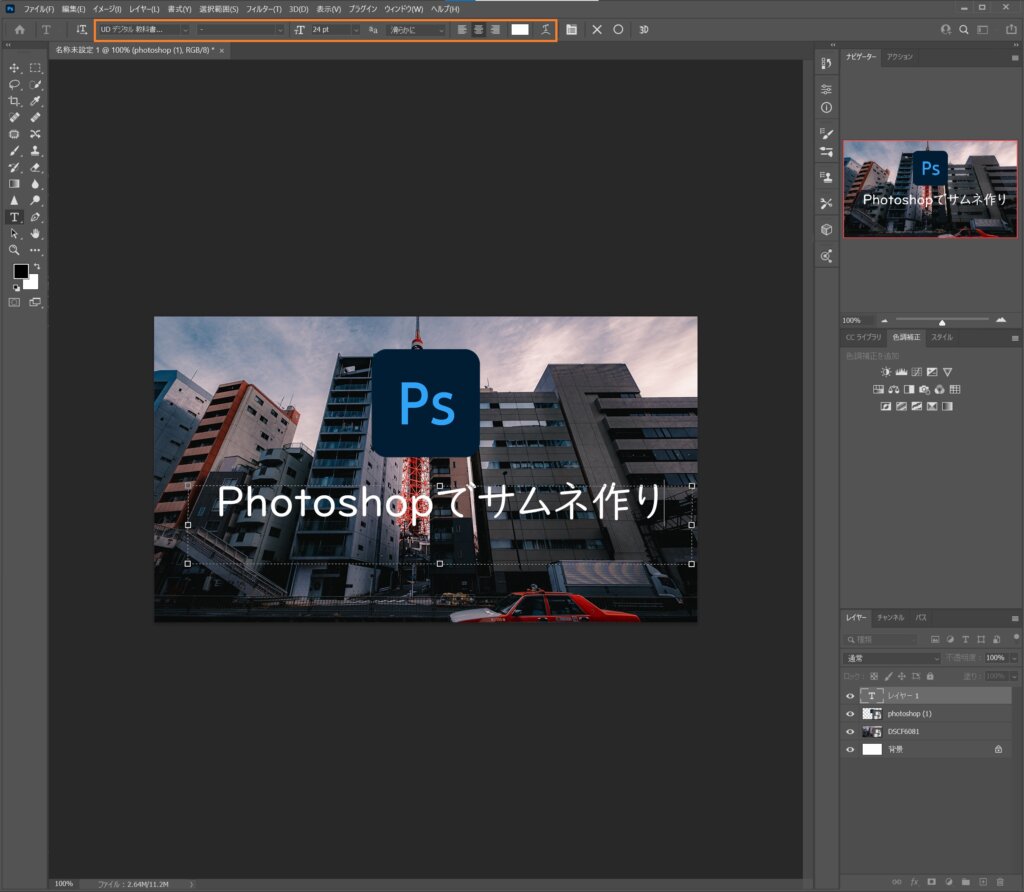Select the Path Selection arrow tool
The width and height of the screenshot is (1024, 892).
click(14, 234)
